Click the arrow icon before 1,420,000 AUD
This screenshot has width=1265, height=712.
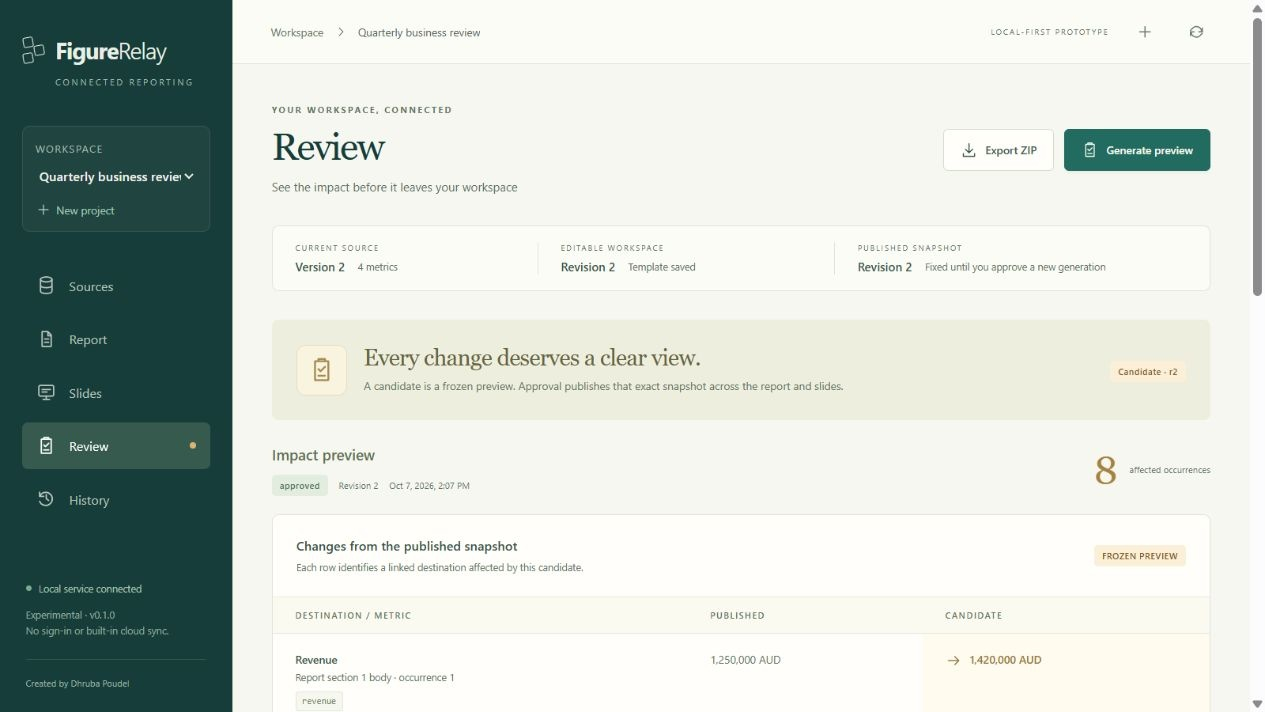(x=953, y=660)
